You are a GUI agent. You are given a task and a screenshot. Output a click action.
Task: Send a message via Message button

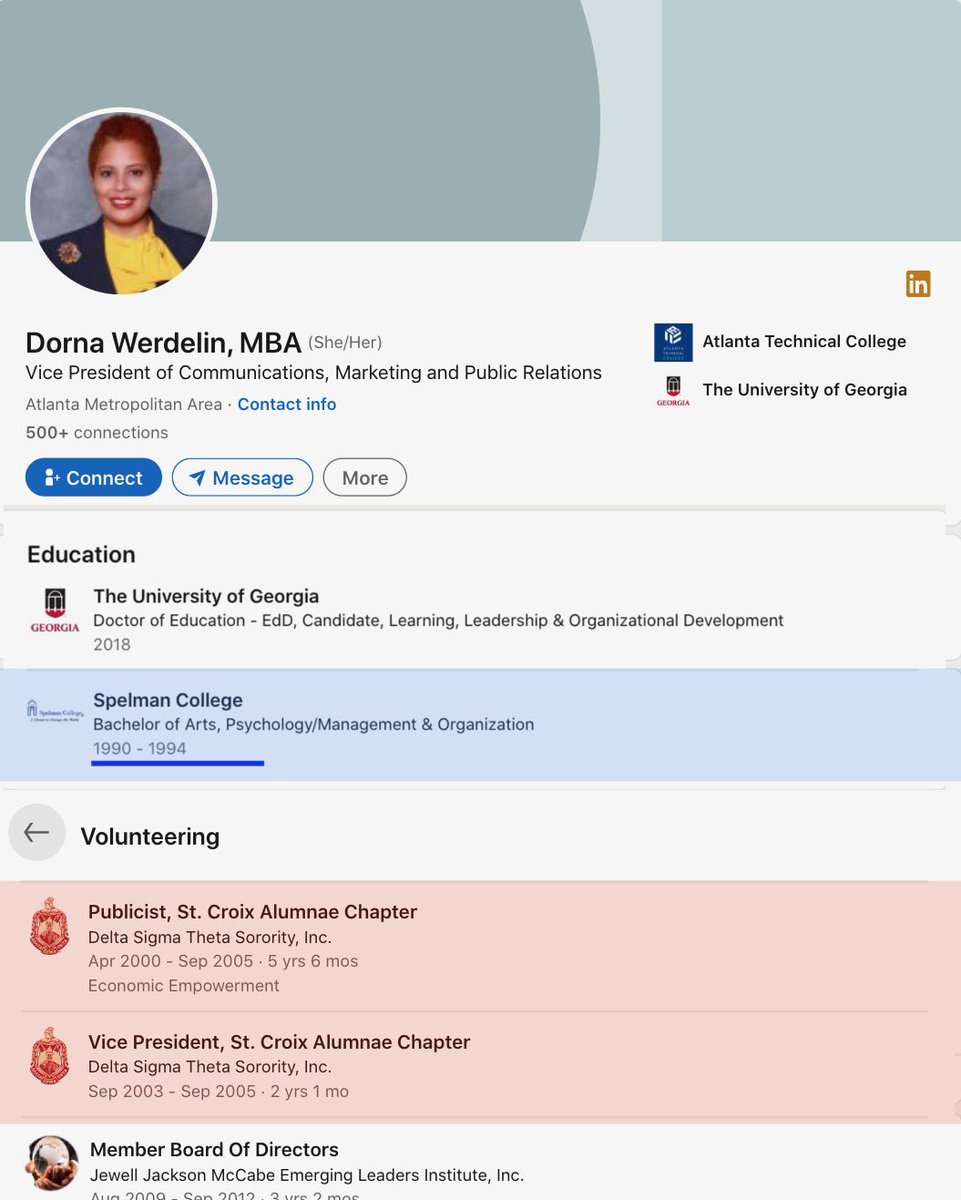tap(242, 478)
